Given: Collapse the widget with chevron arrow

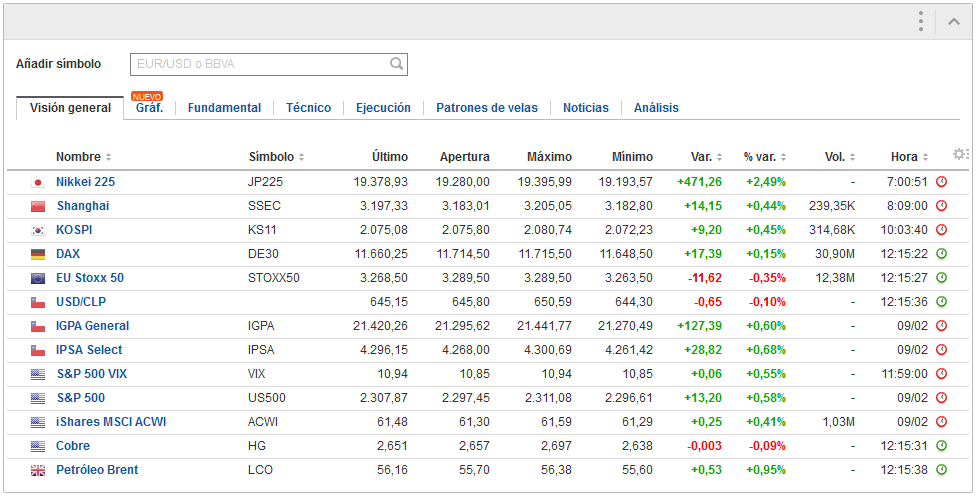Looking at the screenshot, I should click(x=953, y=22).
